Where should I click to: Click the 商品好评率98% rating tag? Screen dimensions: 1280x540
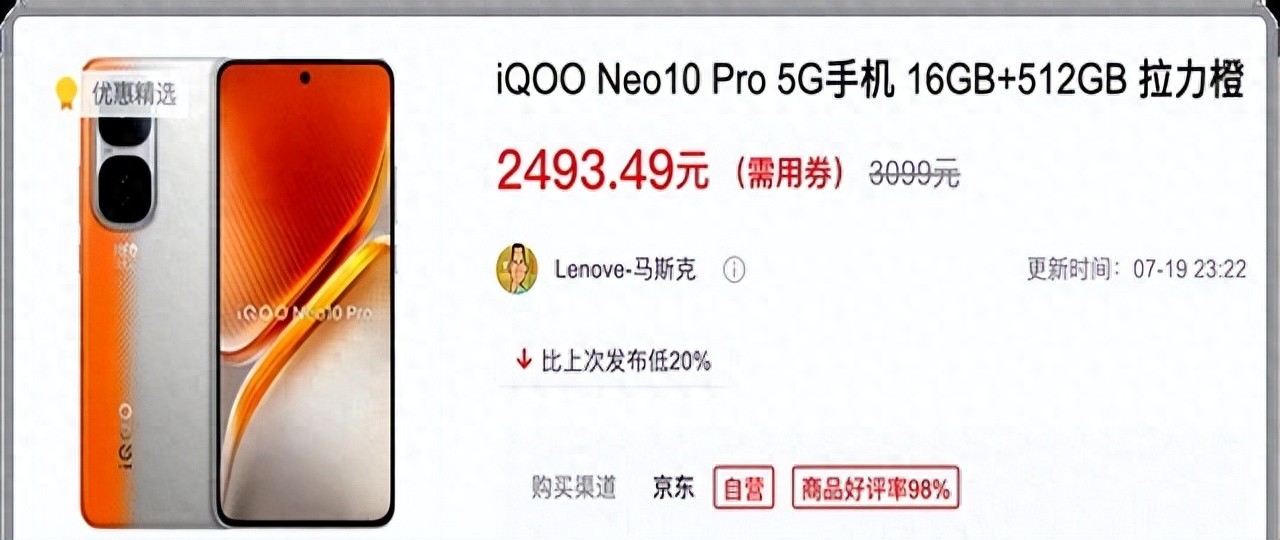click(876, 488)
